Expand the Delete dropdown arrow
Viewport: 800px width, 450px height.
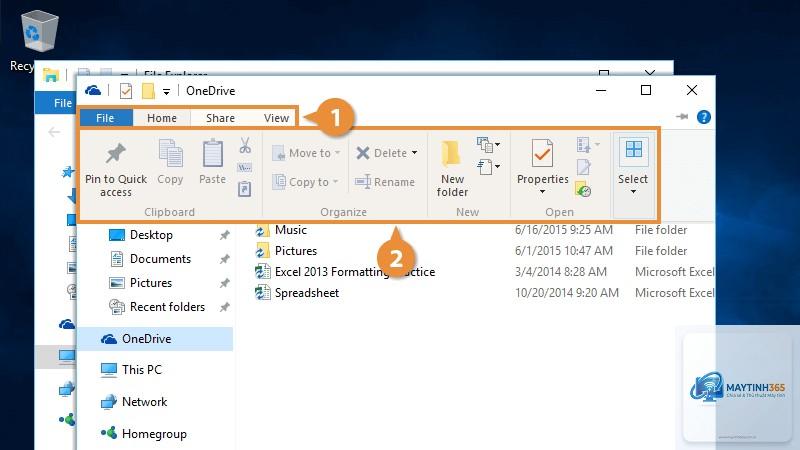(414, 153)
